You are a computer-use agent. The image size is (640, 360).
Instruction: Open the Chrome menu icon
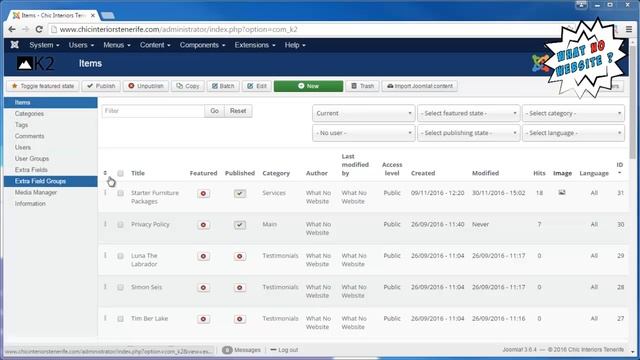[x=629, y=29]
